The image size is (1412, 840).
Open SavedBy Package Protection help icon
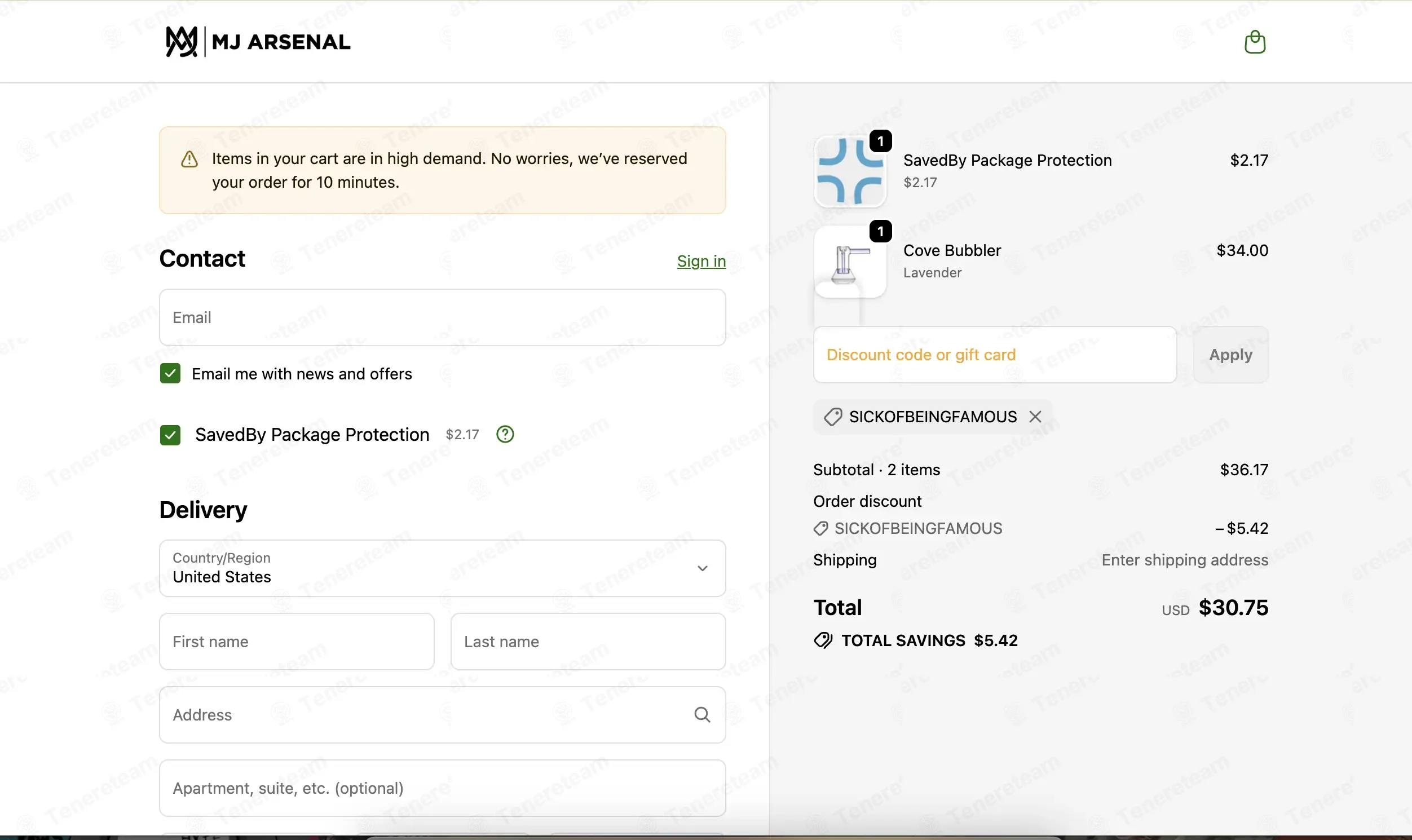[505, 434]
